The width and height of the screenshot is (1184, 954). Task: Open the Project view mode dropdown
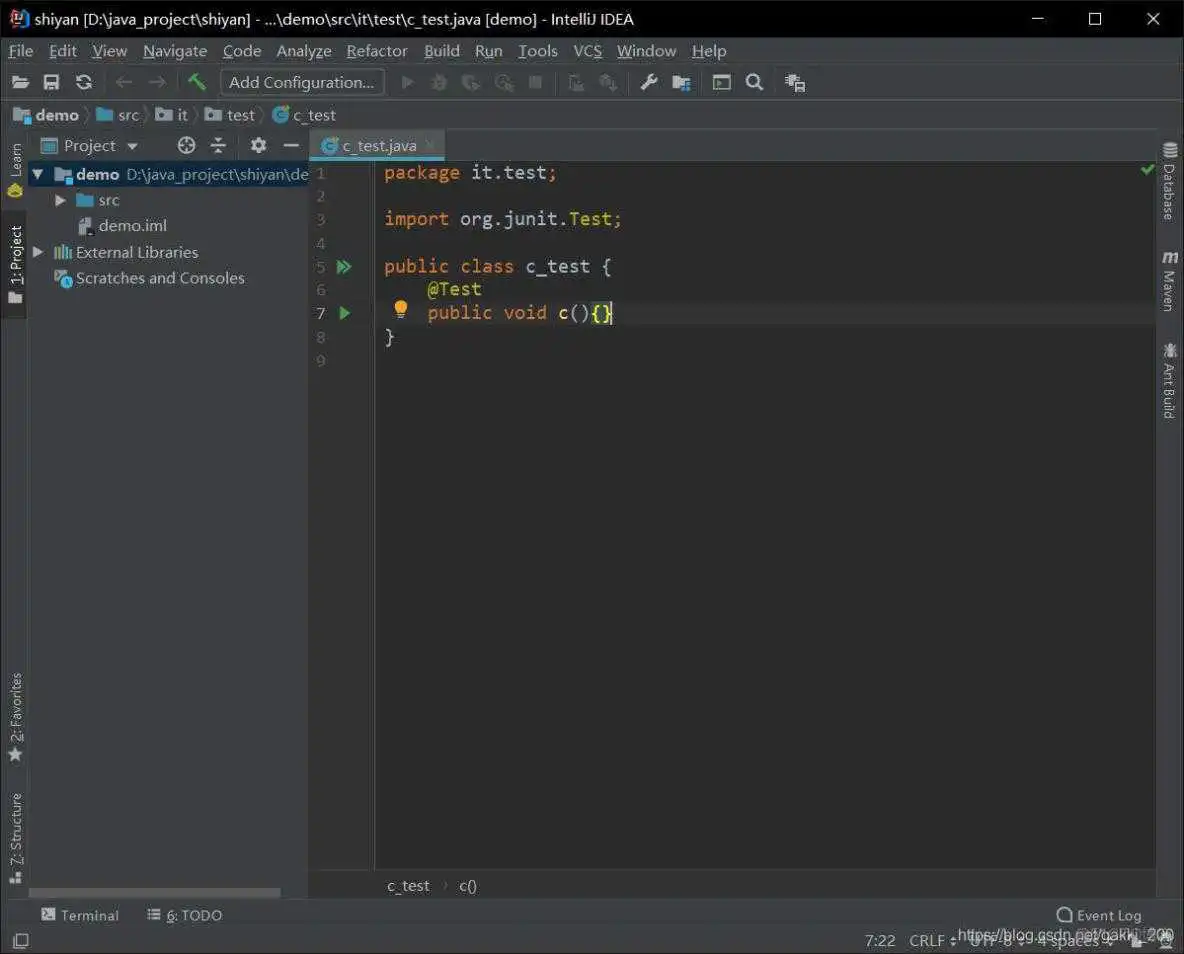132,145
